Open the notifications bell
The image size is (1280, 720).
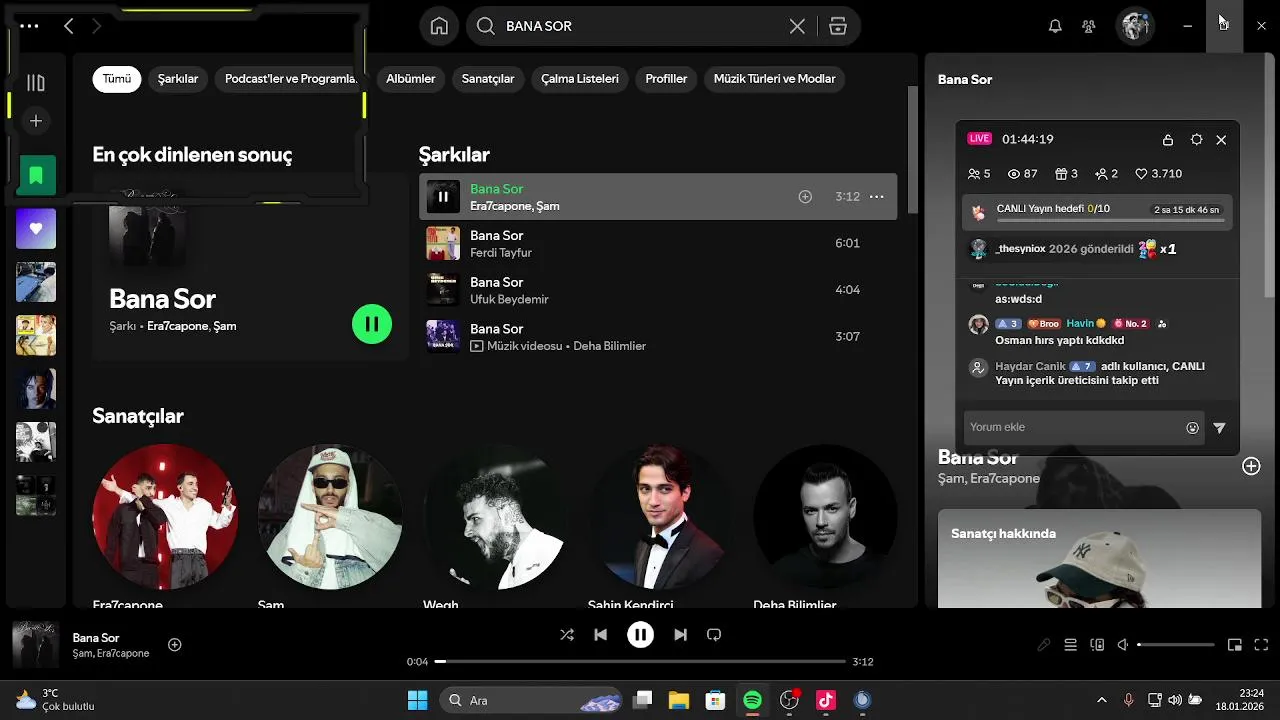1055,26
